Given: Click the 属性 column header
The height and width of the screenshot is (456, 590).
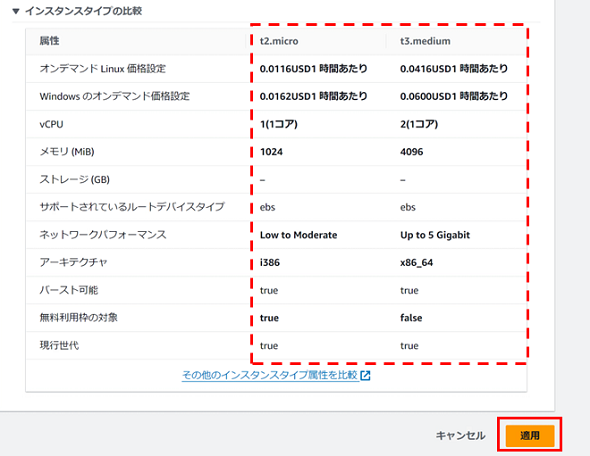Looking at the screenshot, I should pos(49,41).
